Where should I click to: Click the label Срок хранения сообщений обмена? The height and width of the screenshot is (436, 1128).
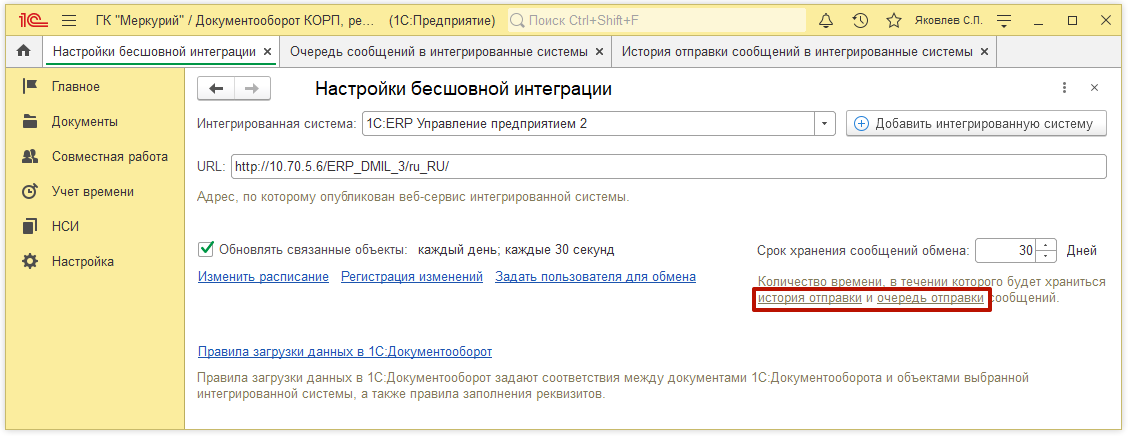pyautogui.click(x=863, y=251)
